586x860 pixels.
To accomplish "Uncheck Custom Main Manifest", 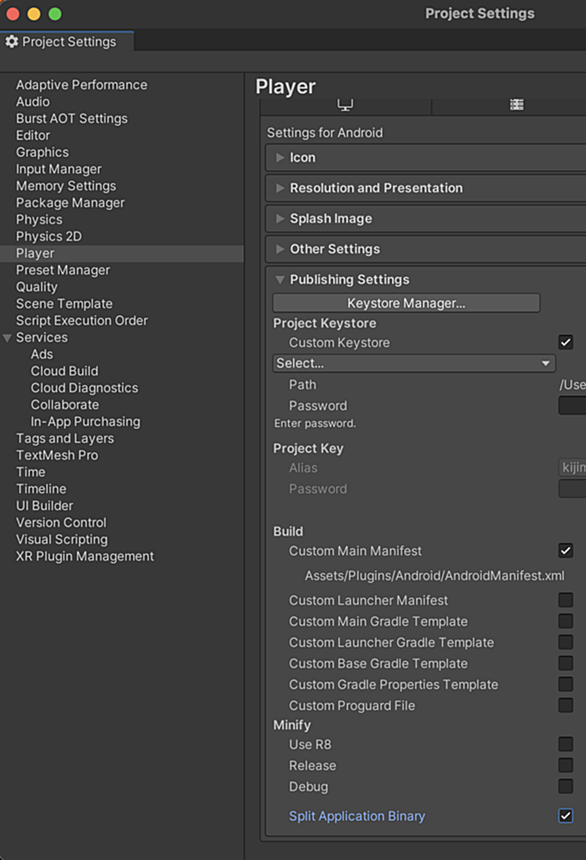I will (566, 551).
